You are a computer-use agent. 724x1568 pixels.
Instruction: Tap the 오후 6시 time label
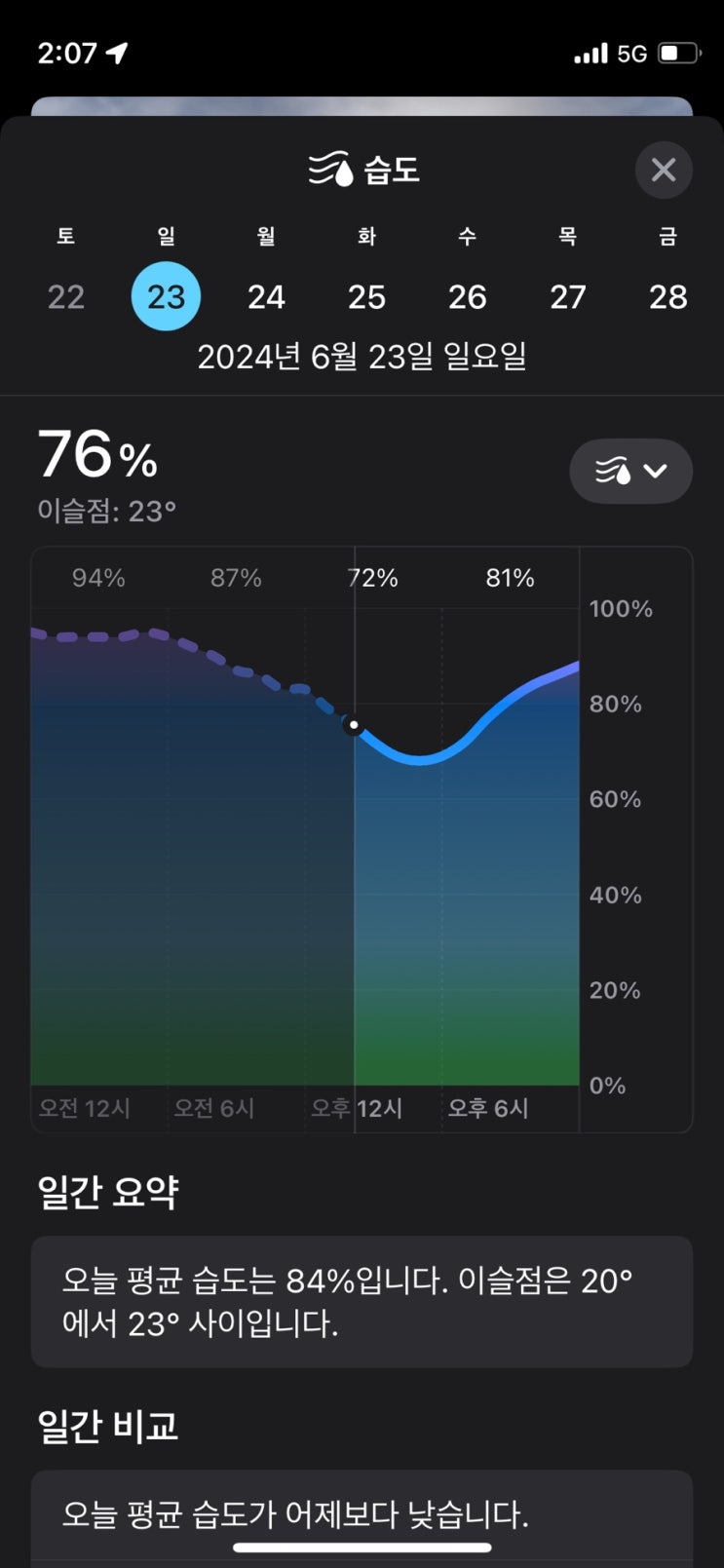pos(488,1108)
